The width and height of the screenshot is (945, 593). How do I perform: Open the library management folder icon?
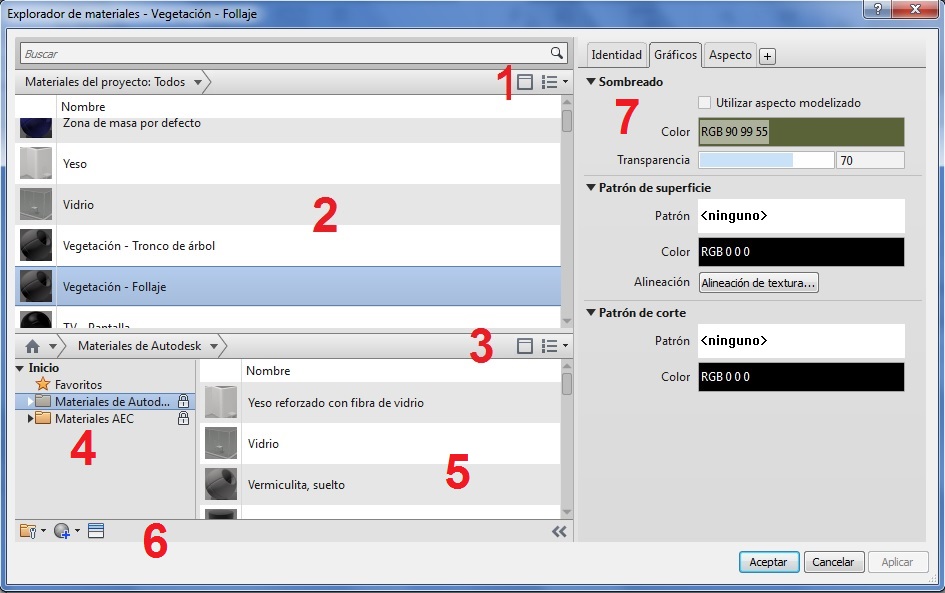pyautogui.click(x=29, y=531)
